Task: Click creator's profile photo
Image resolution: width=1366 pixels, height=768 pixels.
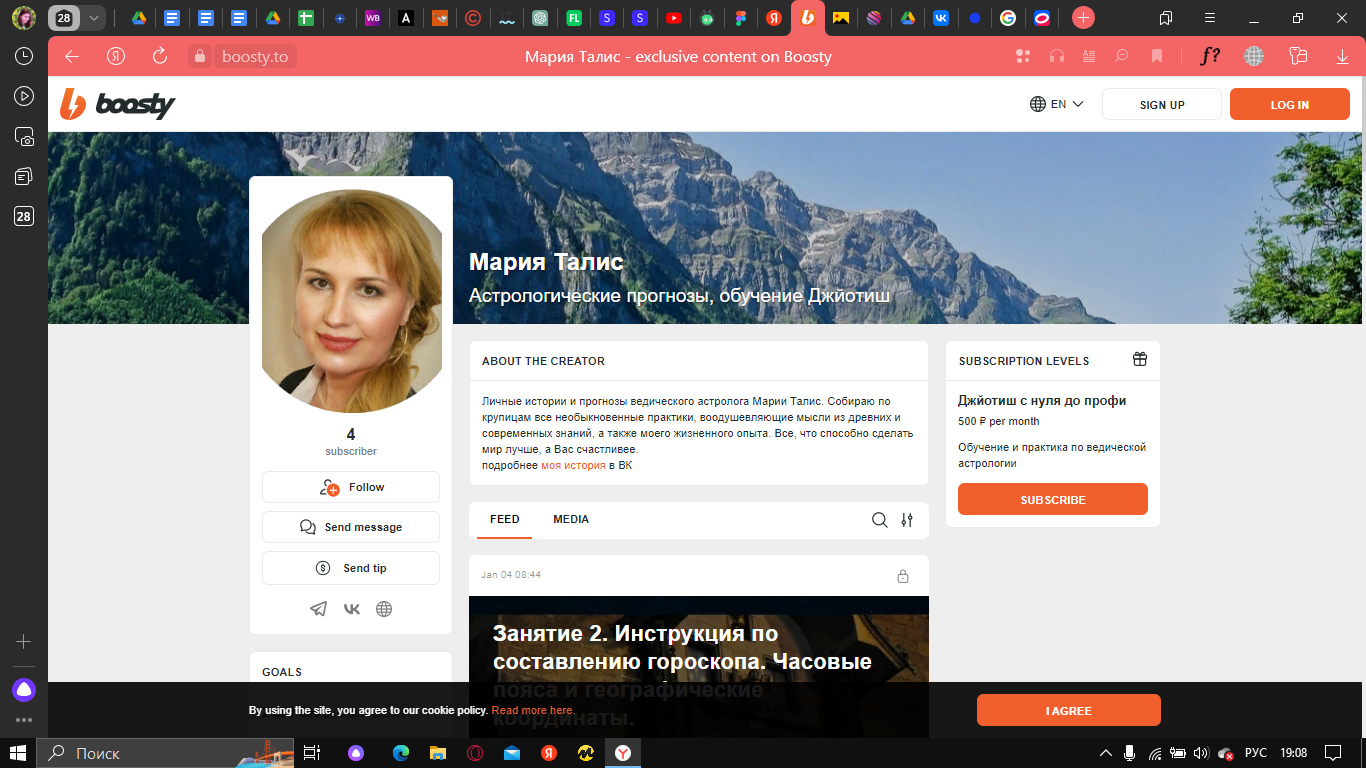Action: tap(351, 301)
